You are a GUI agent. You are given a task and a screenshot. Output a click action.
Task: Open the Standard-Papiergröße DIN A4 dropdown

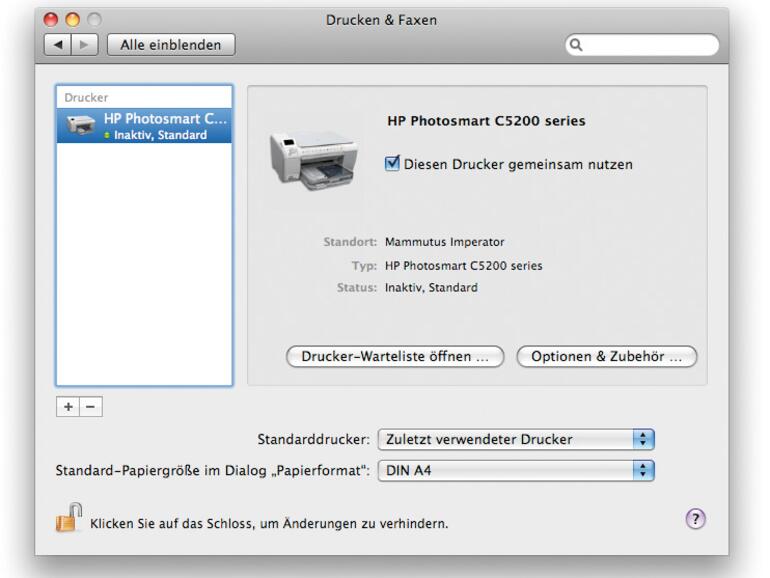[515, 469]
